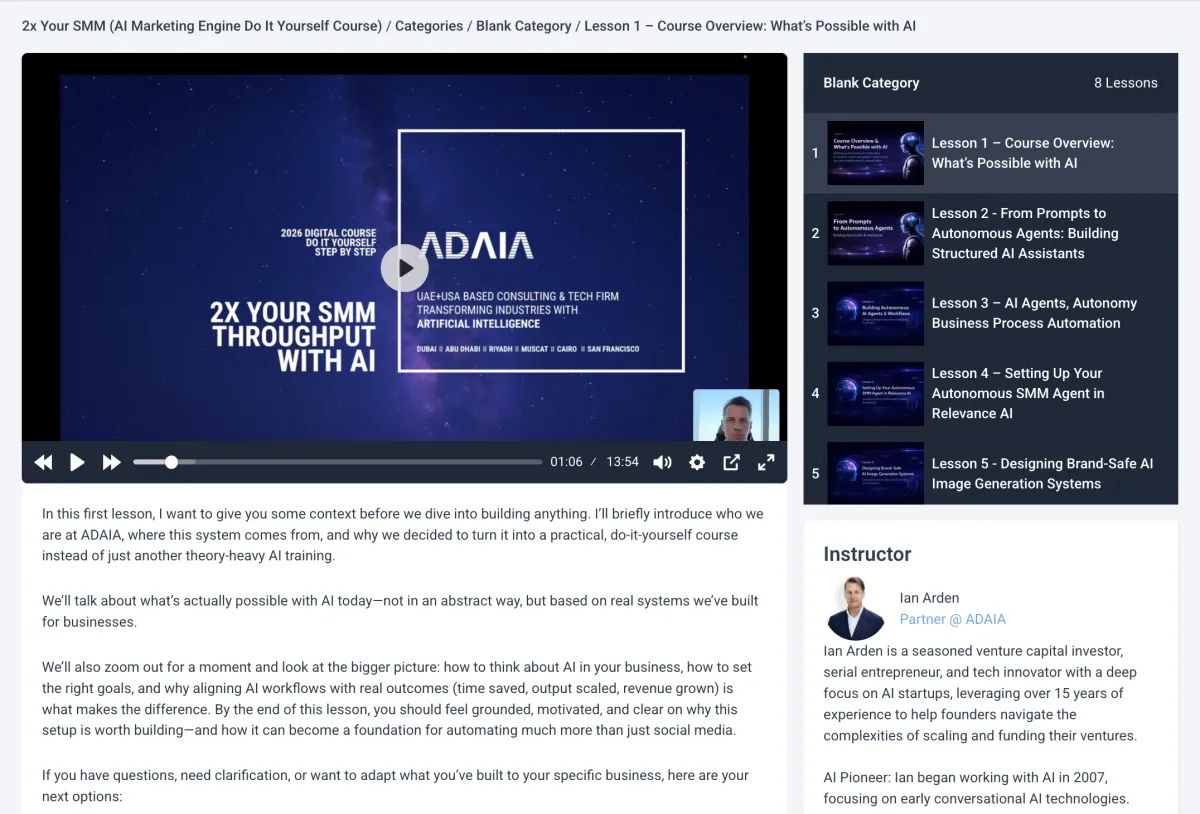Screen dimensions: 1200x814
Task: Click the 'Partner @ ADAIA' link
Action: click(x=953, y=619)
